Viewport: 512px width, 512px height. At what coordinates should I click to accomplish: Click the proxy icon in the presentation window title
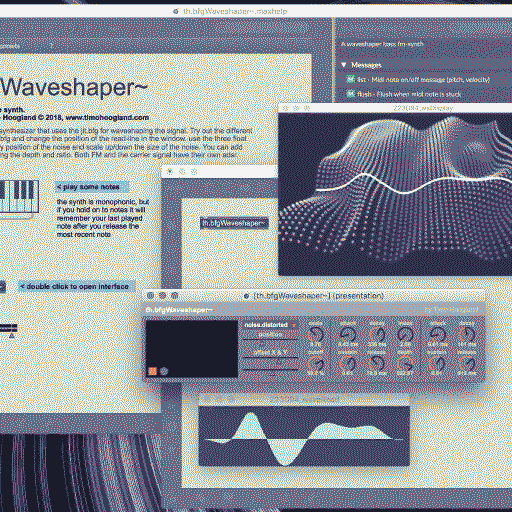[246, 296]
